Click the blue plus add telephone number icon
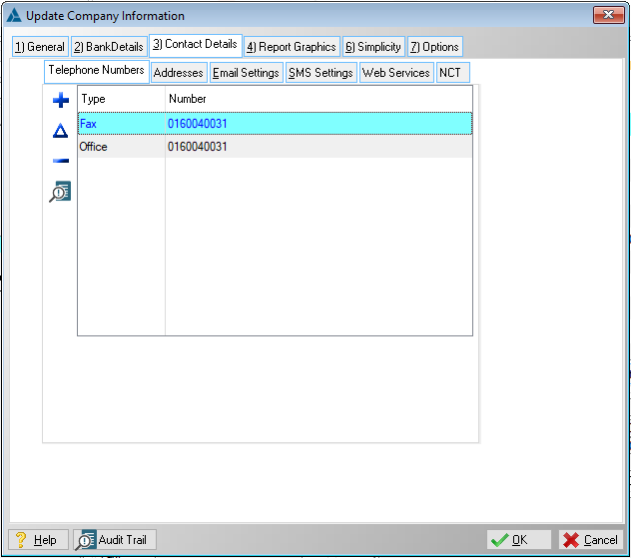Screen dimensions: 631x558 click(x=60, y=101)
